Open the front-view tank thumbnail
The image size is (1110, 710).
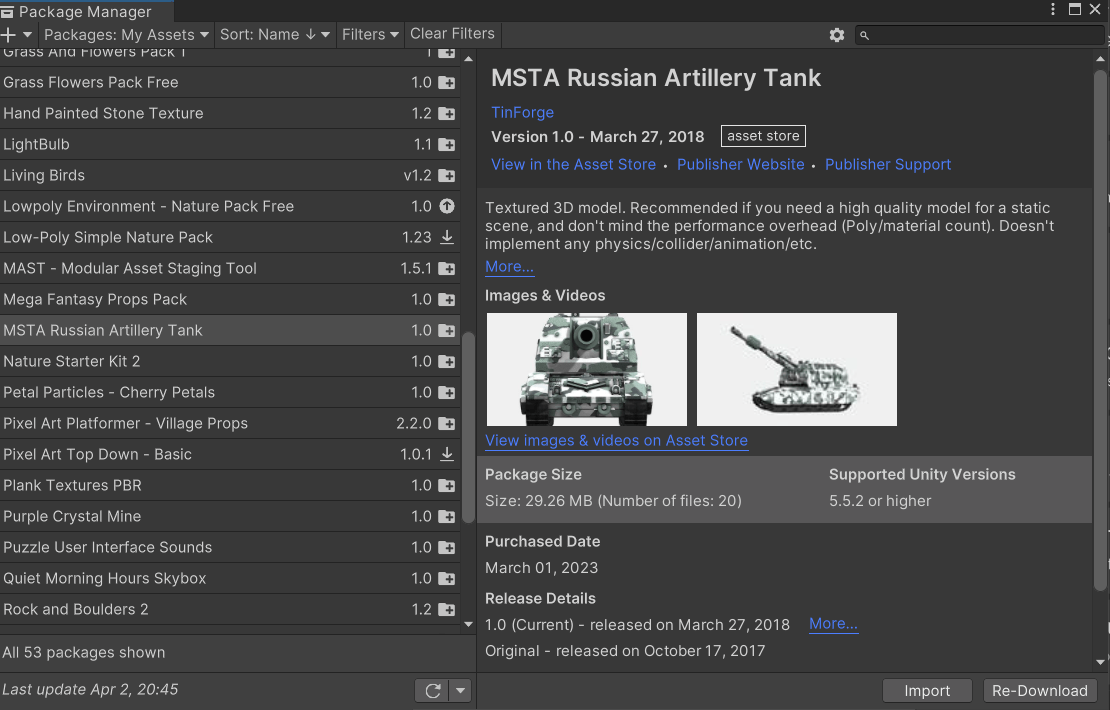coord(587,370)
